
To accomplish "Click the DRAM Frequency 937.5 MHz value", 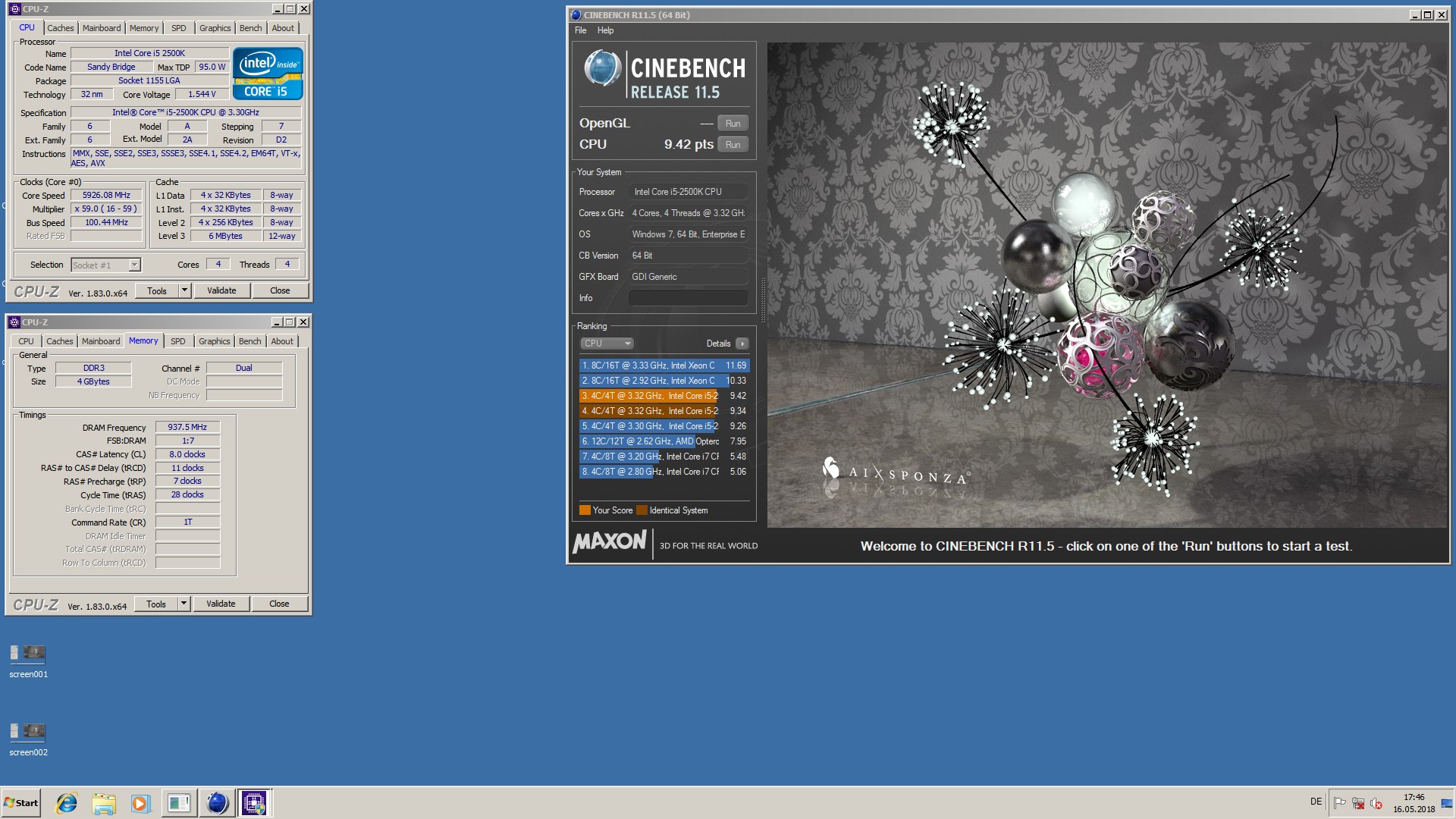I will 188,427.
